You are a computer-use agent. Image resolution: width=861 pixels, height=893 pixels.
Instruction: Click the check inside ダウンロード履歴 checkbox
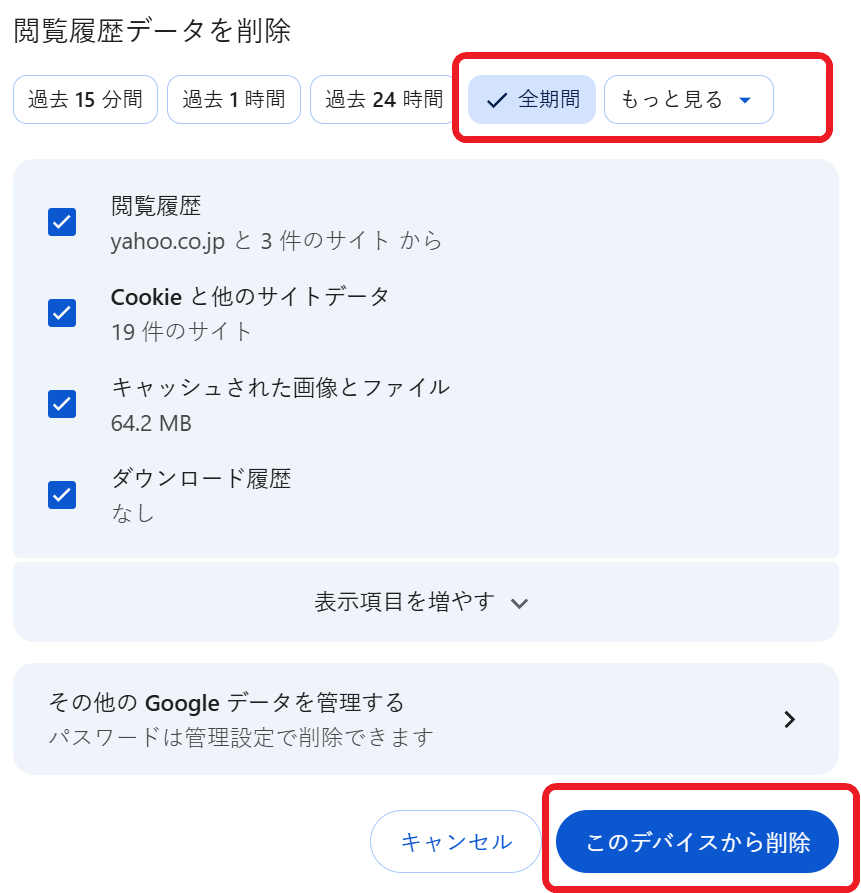click(x=61, y=495)
